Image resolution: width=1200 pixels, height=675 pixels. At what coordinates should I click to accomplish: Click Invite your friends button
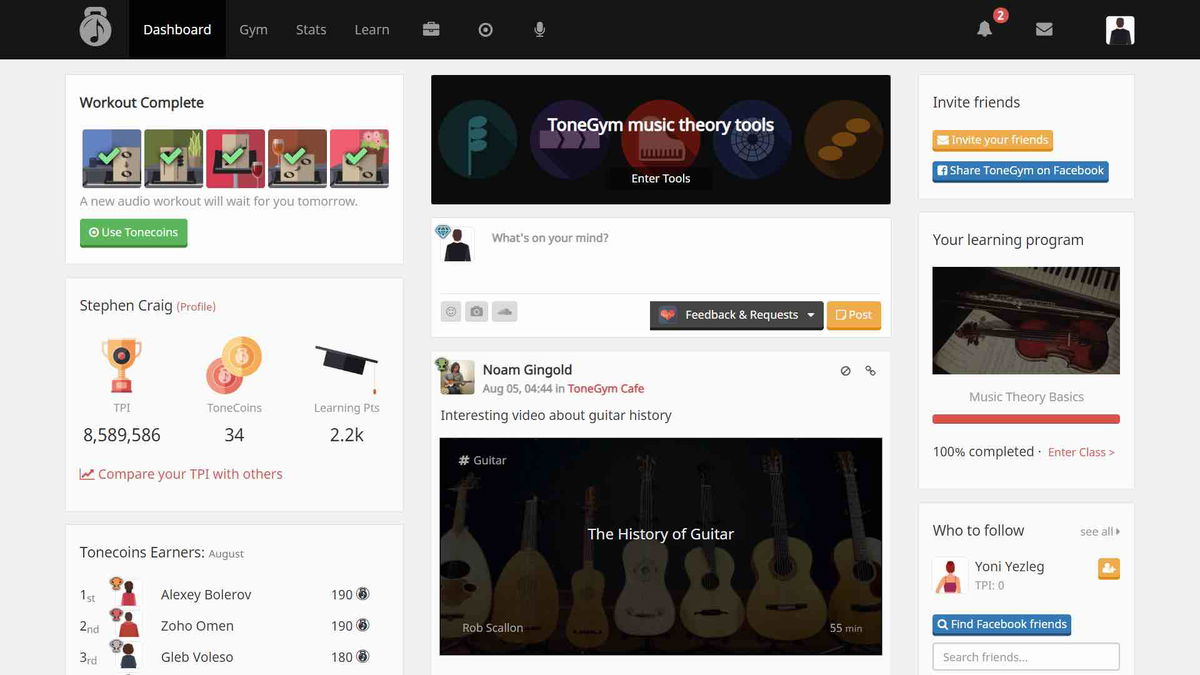[x=992, y=140]
